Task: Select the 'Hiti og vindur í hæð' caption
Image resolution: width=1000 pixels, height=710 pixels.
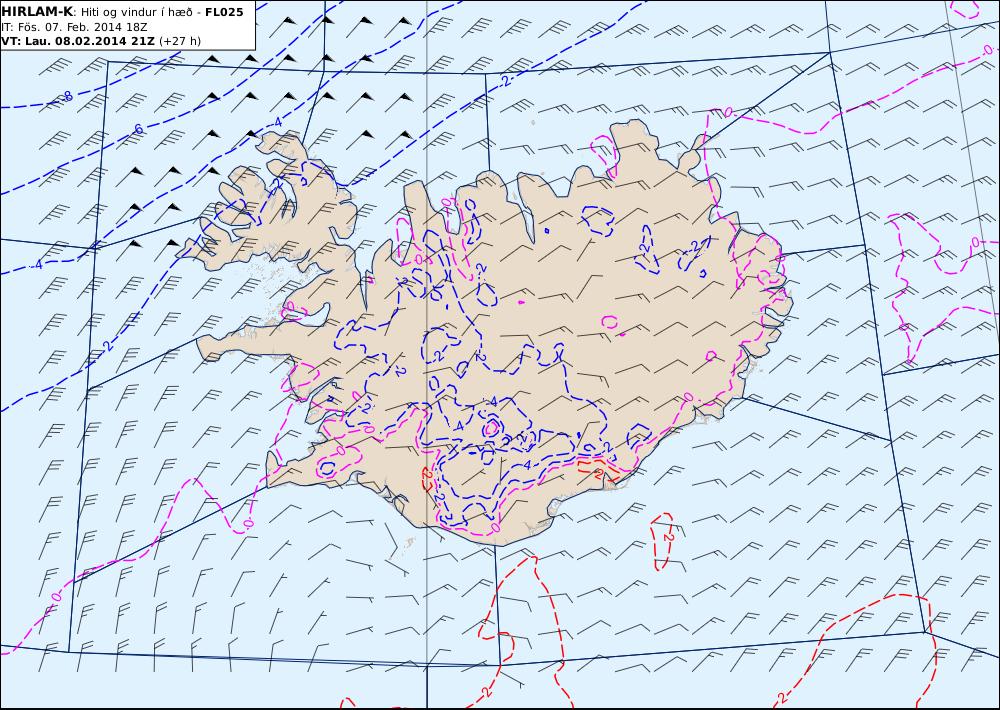Action: [x=136, y=12]
